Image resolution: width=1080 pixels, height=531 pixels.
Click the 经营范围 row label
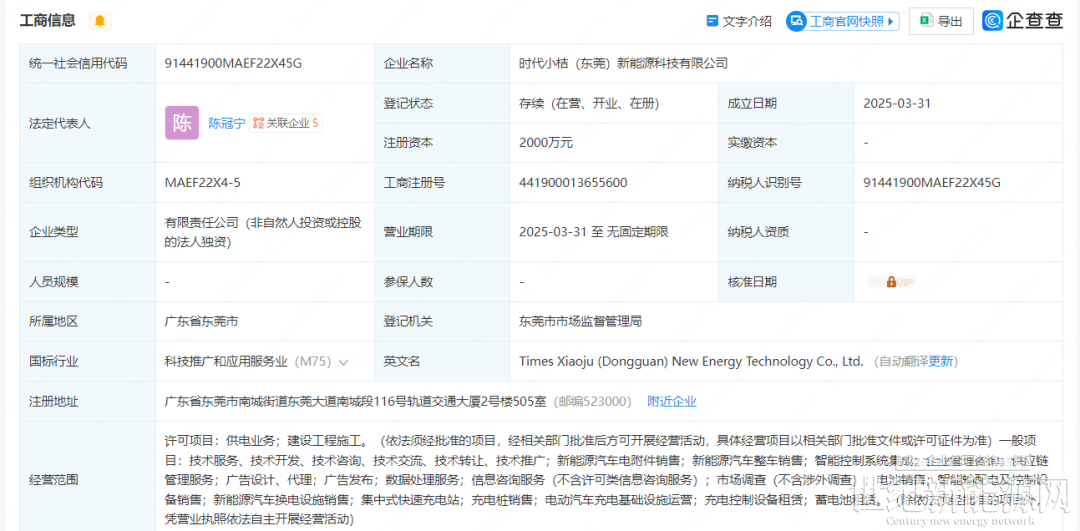[53, 480]
